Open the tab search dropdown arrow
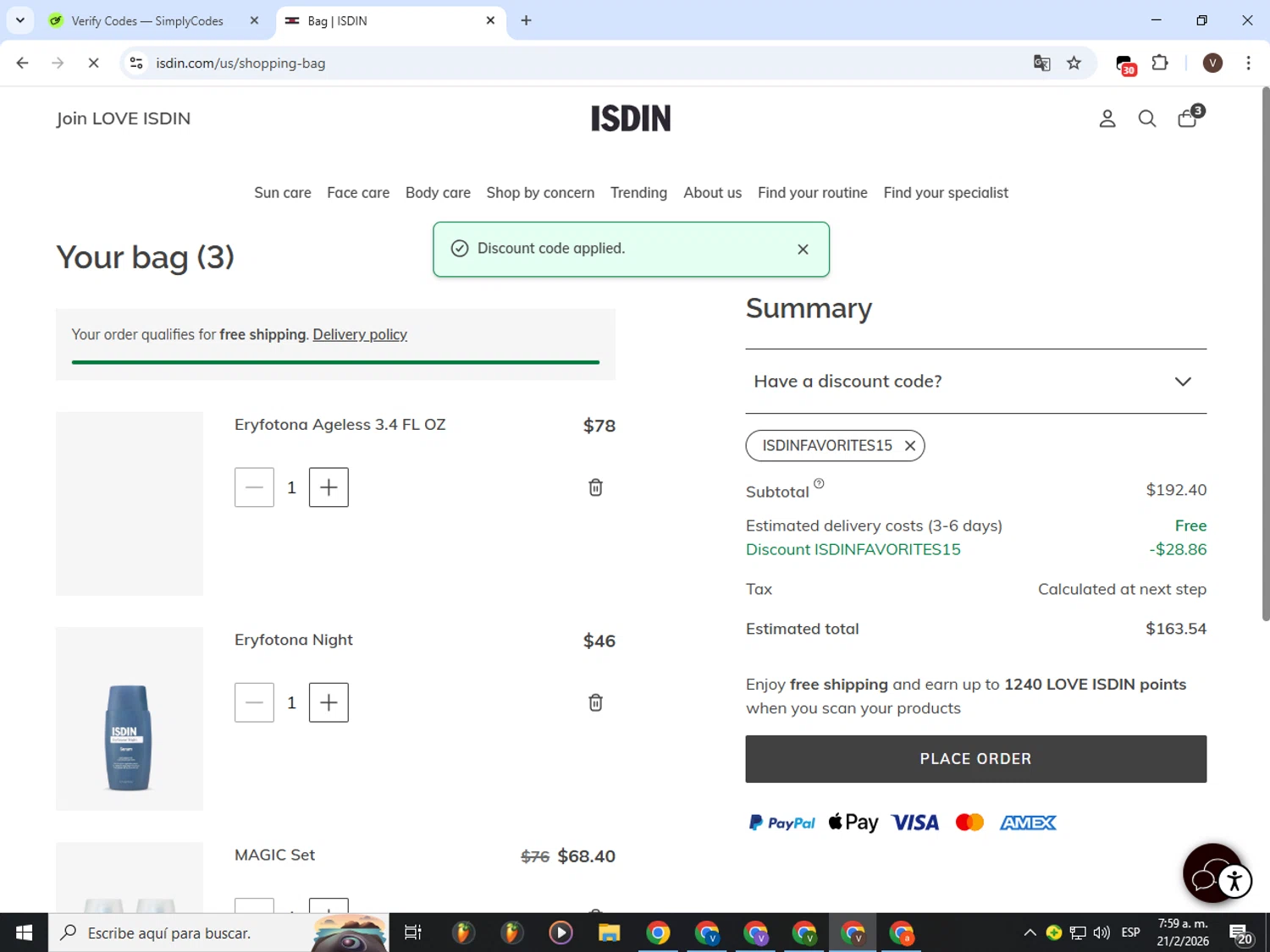Image resolution: width=1270 pixels, height=952 pixels. point(20,20)
